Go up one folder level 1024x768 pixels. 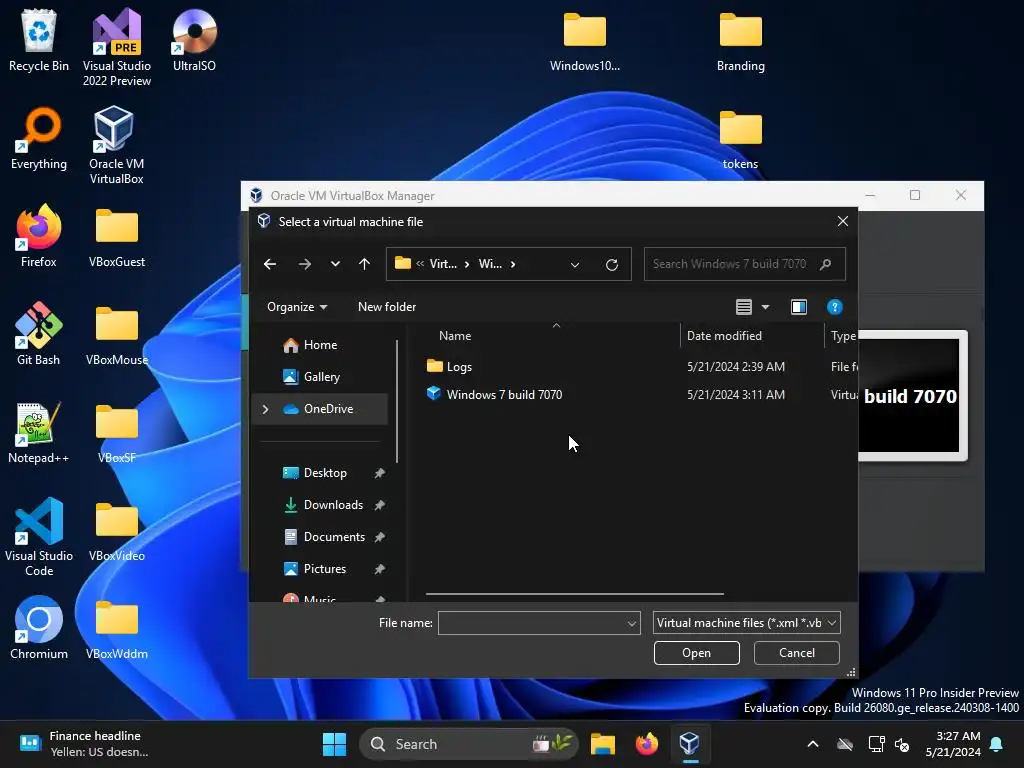coord(364,264)
